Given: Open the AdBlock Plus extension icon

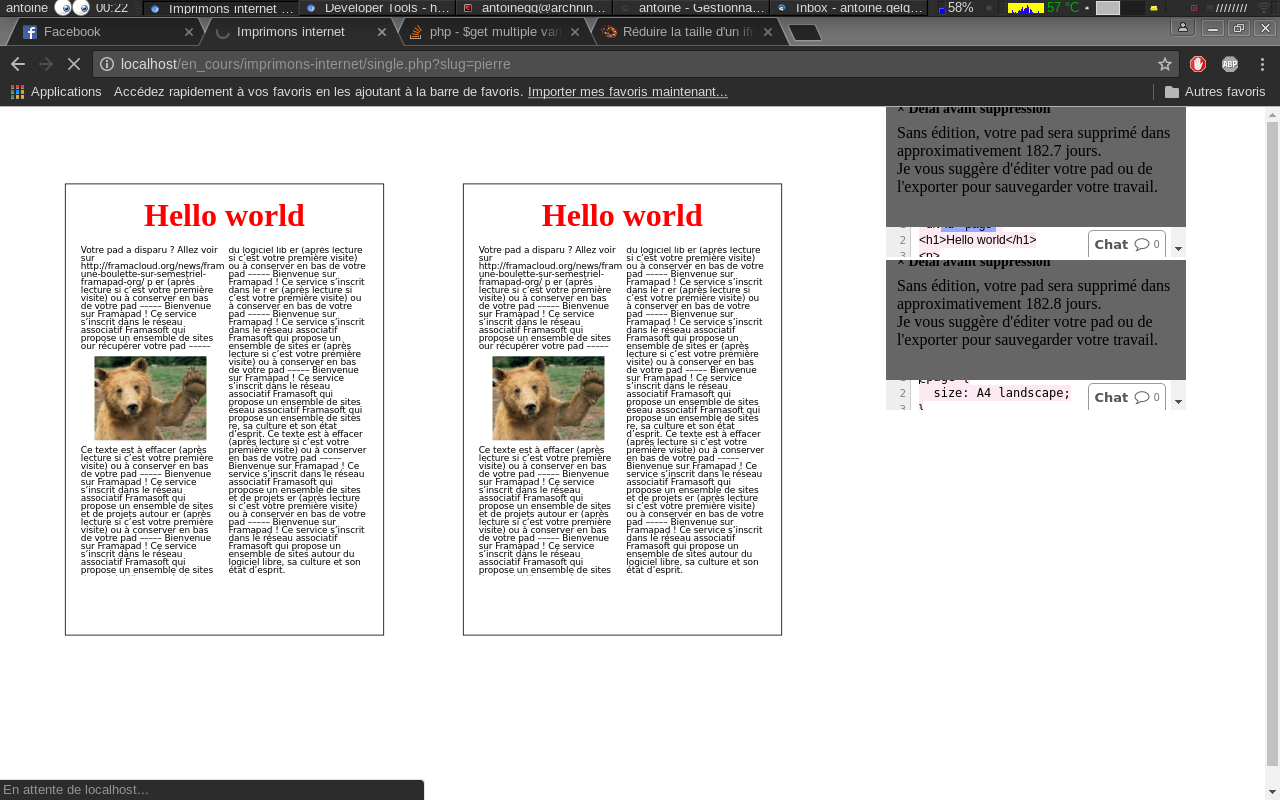Looking at the screenshot, I should pos(1230,64).
